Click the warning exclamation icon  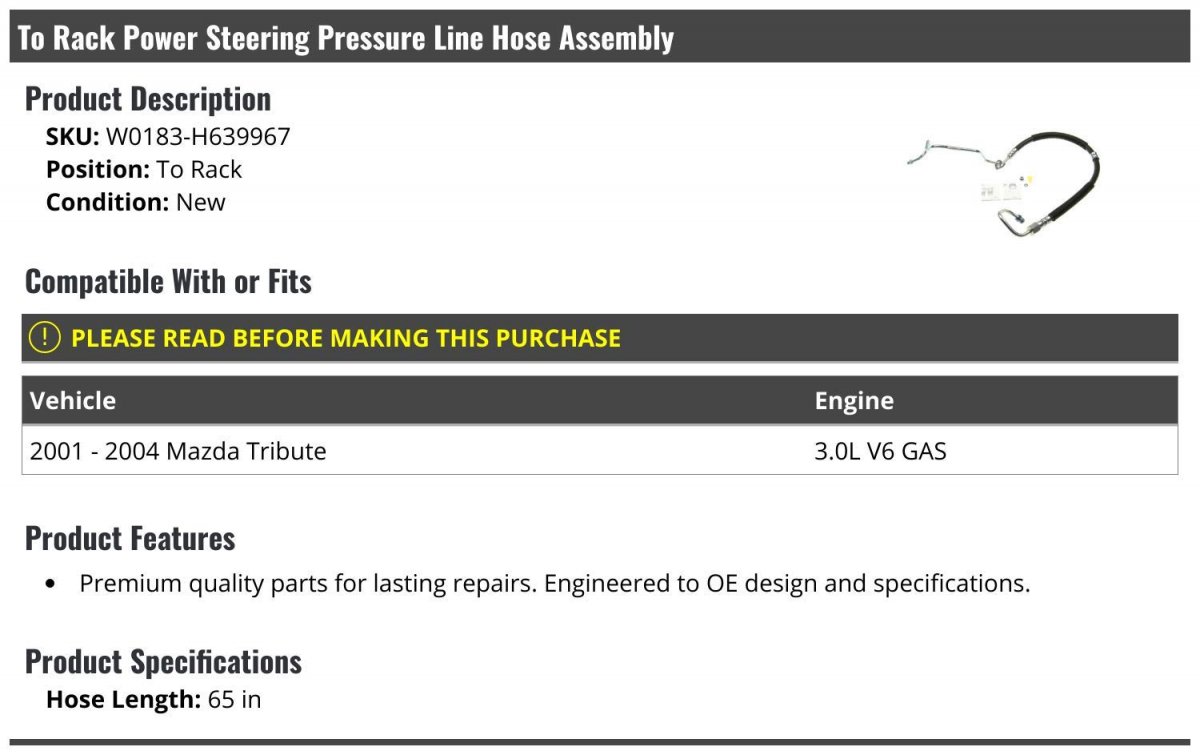[x=45, y=338]
